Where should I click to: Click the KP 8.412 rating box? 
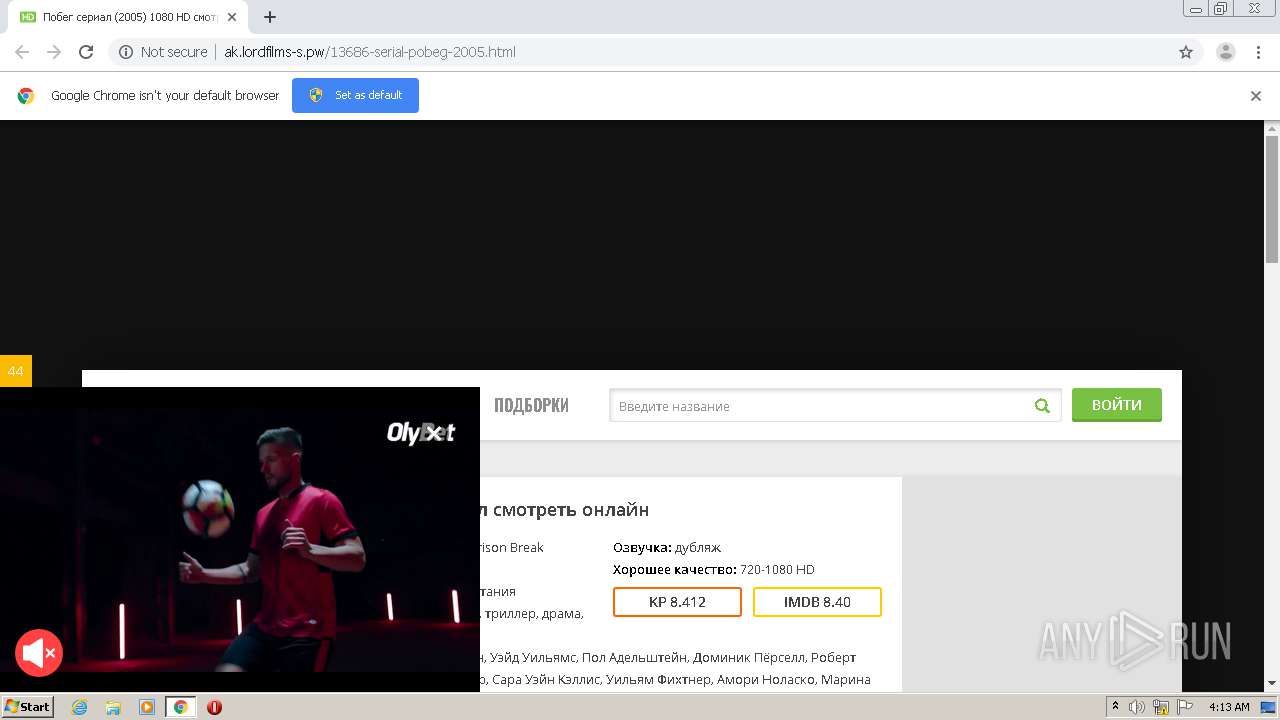[677, 602]
